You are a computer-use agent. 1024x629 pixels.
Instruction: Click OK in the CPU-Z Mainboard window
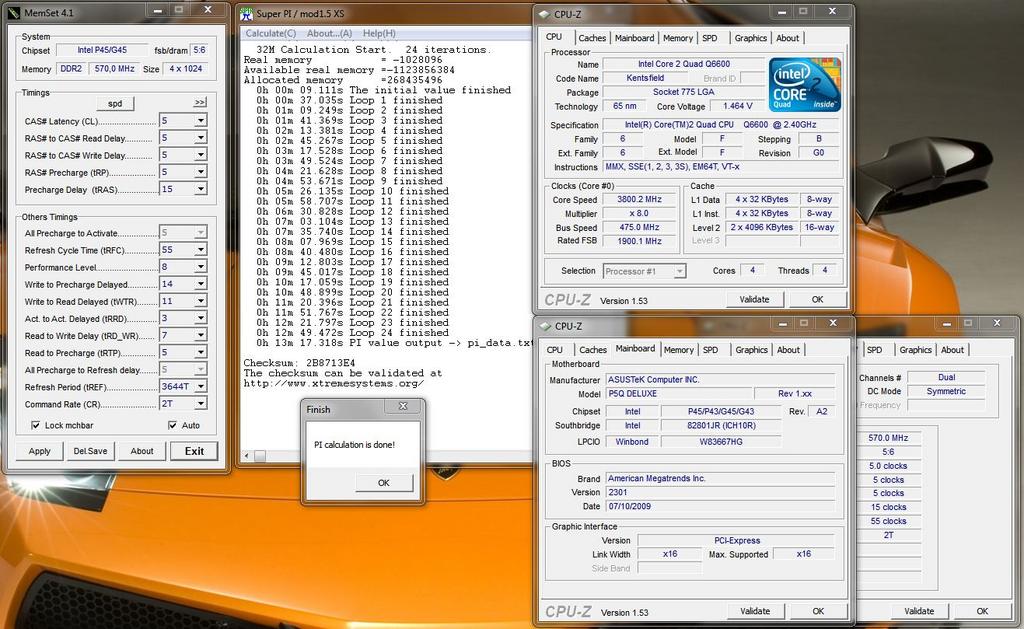818,611
